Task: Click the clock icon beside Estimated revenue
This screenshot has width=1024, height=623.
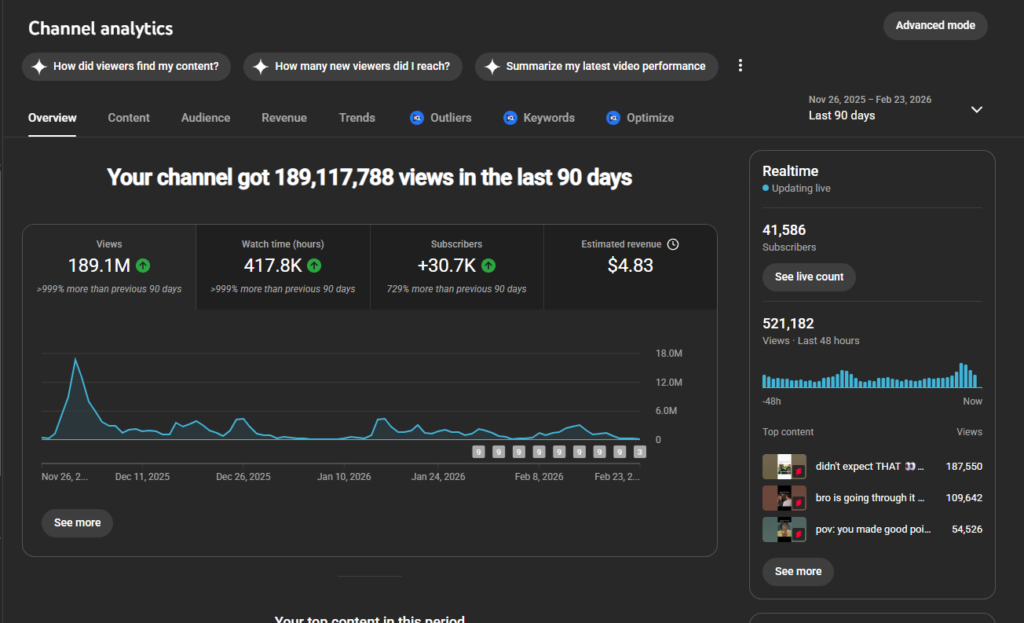Action: coord(673,244)
